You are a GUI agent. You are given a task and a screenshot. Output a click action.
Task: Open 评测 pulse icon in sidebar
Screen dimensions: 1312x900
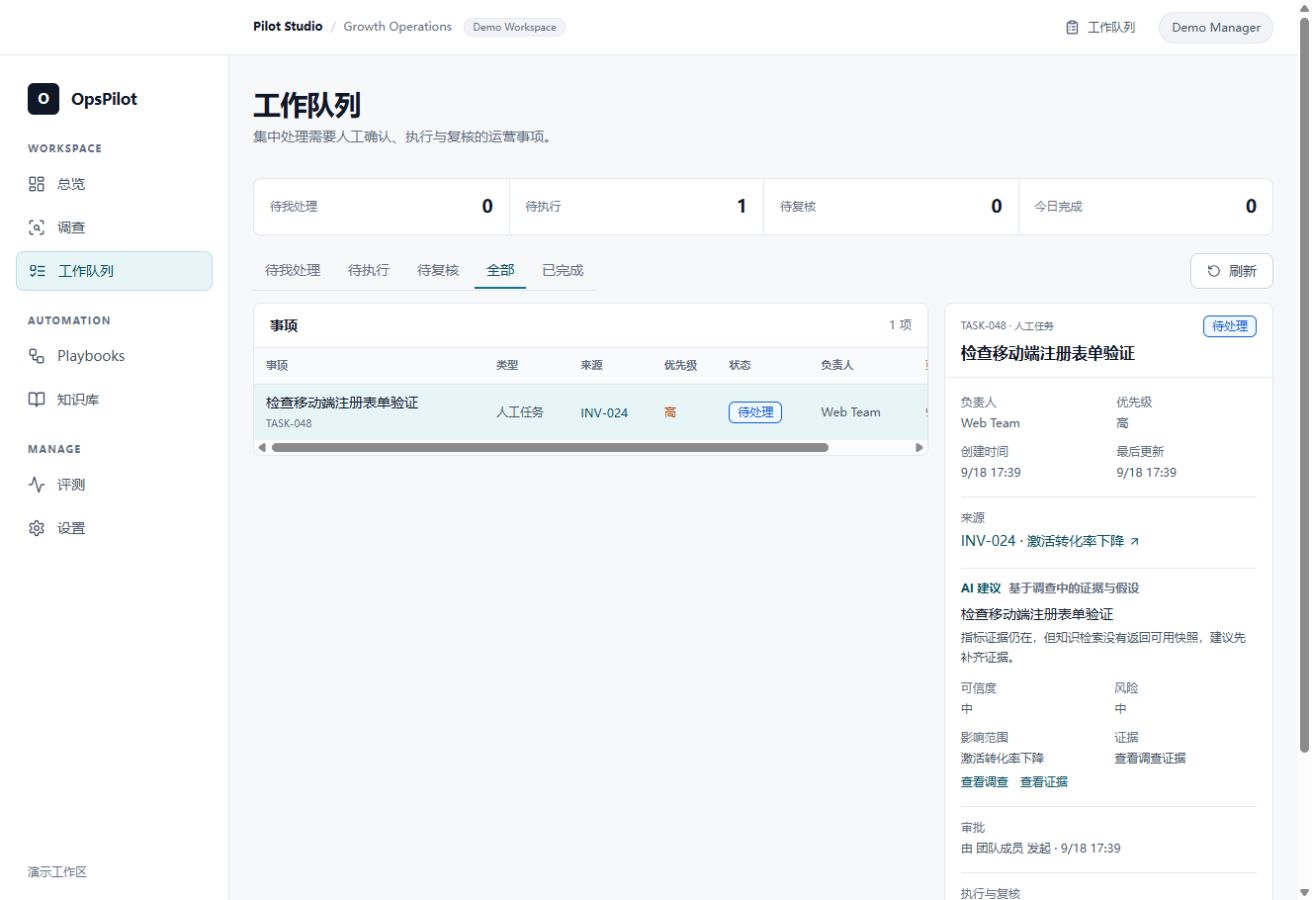[x=37, y=485]
